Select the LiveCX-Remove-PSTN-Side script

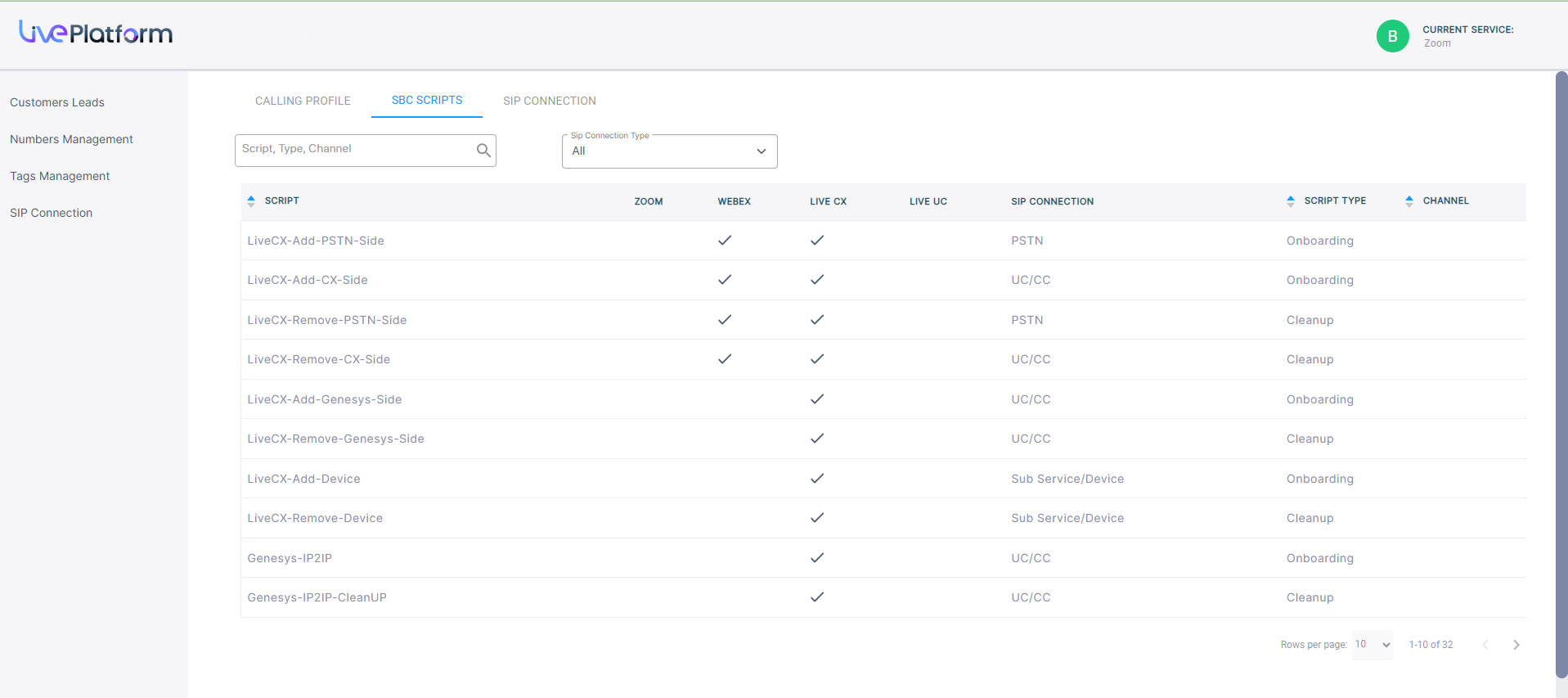(x=327, y=320)
